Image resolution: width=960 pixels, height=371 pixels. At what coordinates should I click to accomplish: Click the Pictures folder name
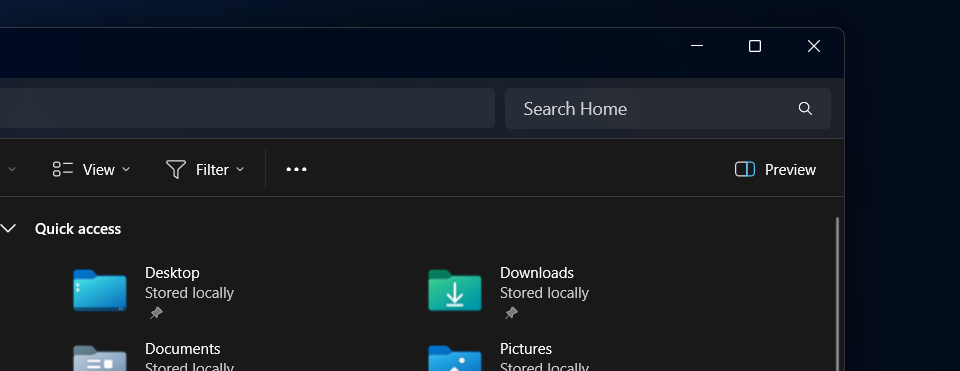point(526,349)
